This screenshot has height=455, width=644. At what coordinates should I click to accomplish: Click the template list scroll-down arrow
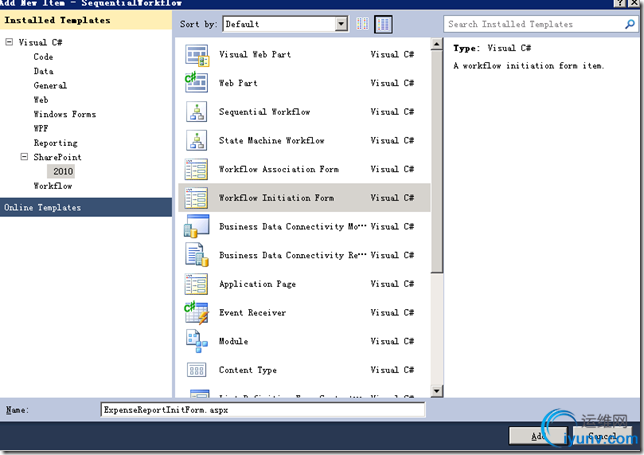[x=437, y=391]
